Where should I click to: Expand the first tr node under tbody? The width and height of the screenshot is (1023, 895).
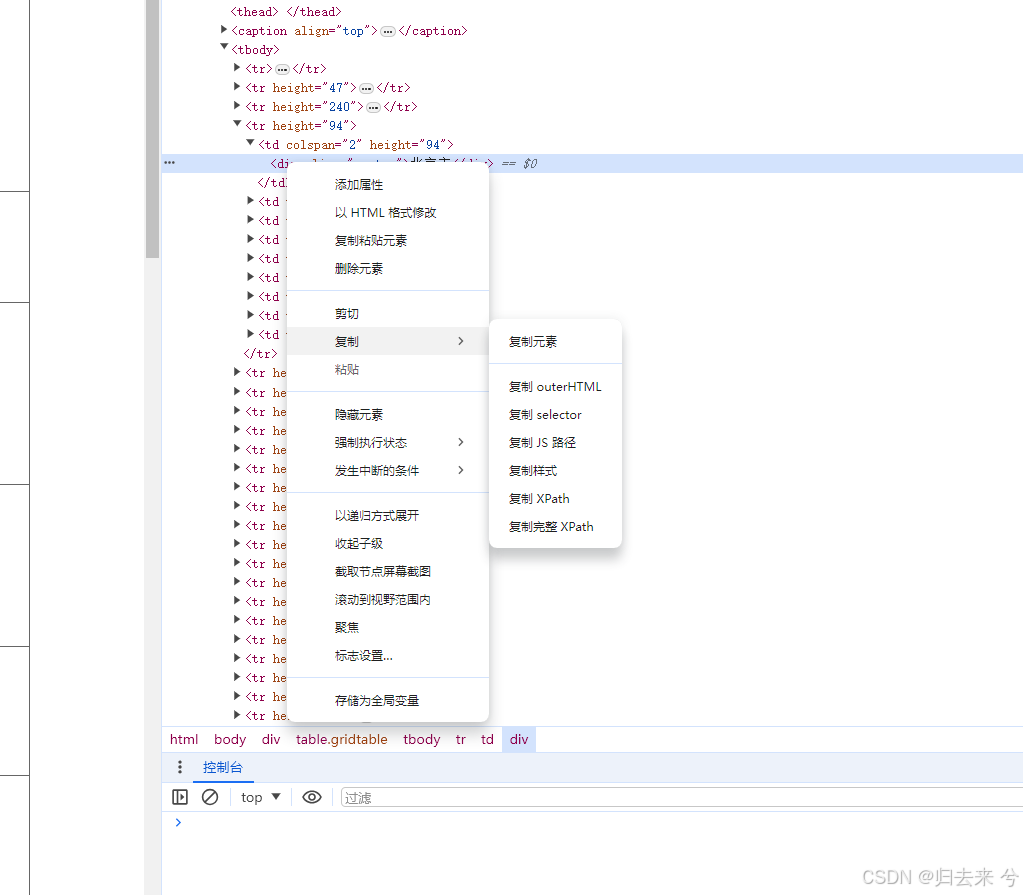coord(237,67)
